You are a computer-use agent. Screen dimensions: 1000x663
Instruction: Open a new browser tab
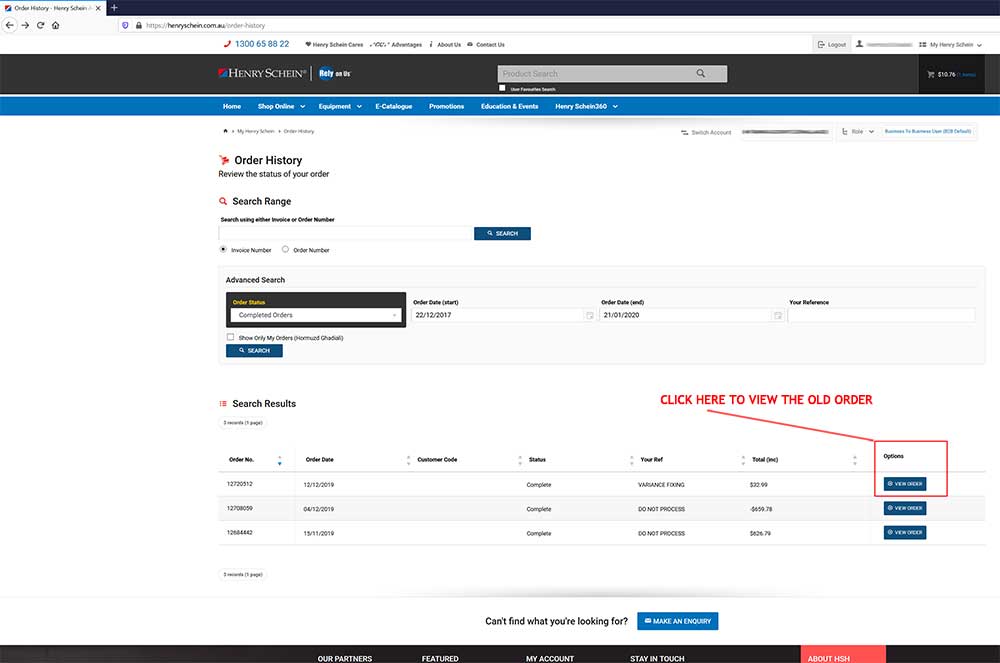coord(114,7)
